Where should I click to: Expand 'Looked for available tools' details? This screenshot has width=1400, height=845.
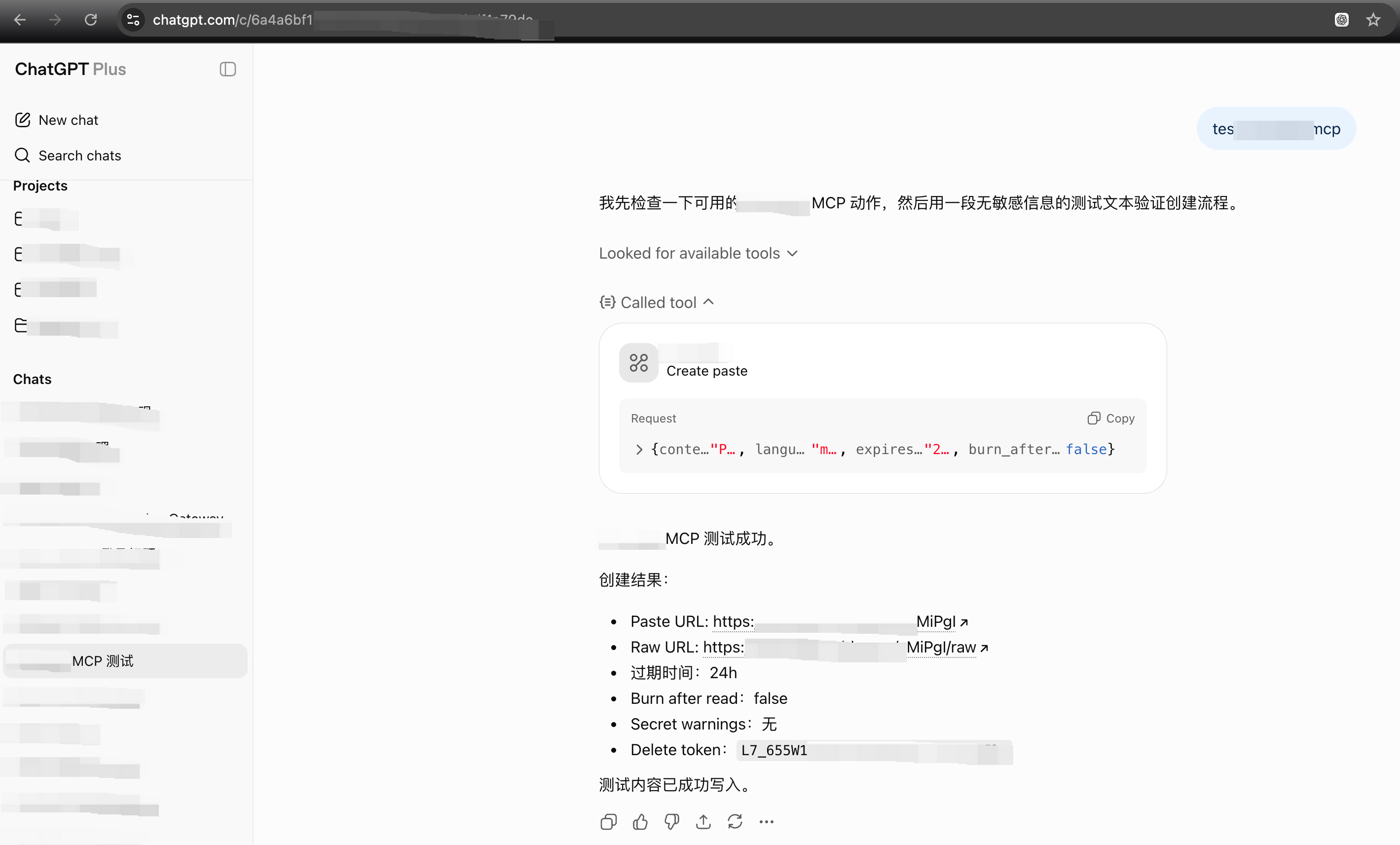point(699,253)
